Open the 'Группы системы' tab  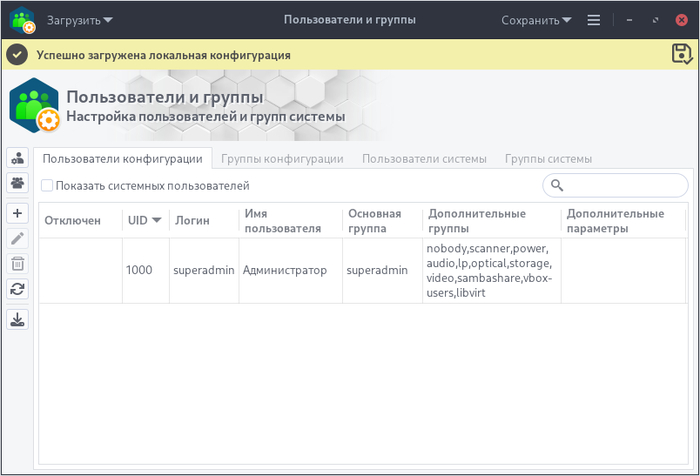548,158
